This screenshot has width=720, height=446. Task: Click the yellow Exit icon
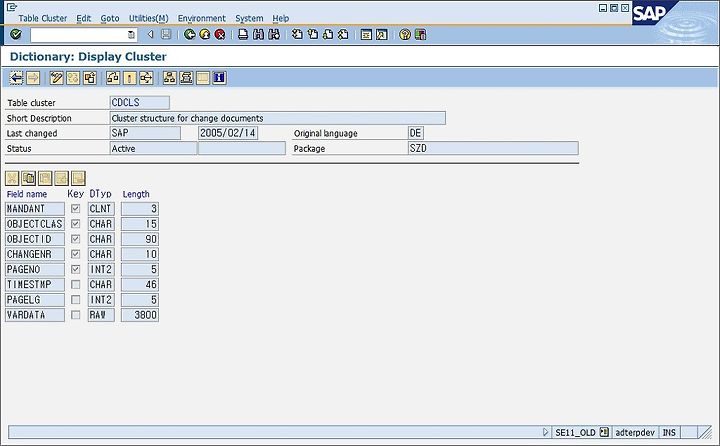(x=205, y=34)
